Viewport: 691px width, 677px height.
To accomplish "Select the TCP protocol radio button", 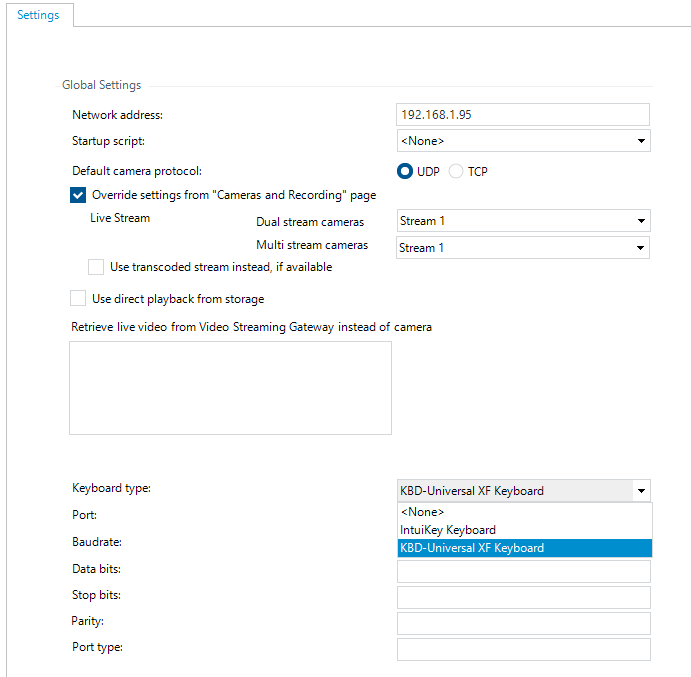I will [x=456, y=171].
